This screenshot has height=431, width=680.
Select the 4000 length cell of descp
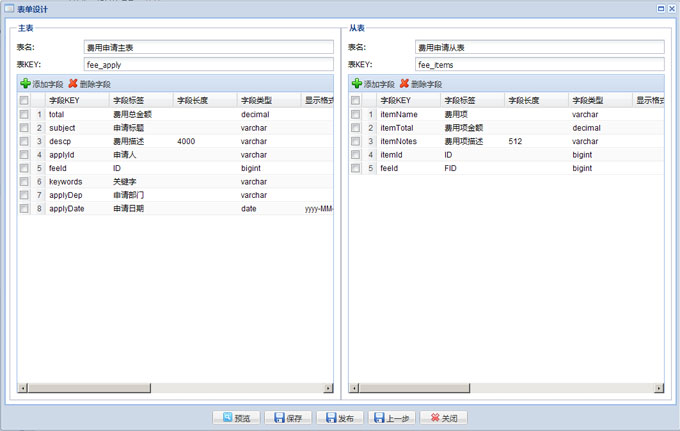tap(205, 141)
